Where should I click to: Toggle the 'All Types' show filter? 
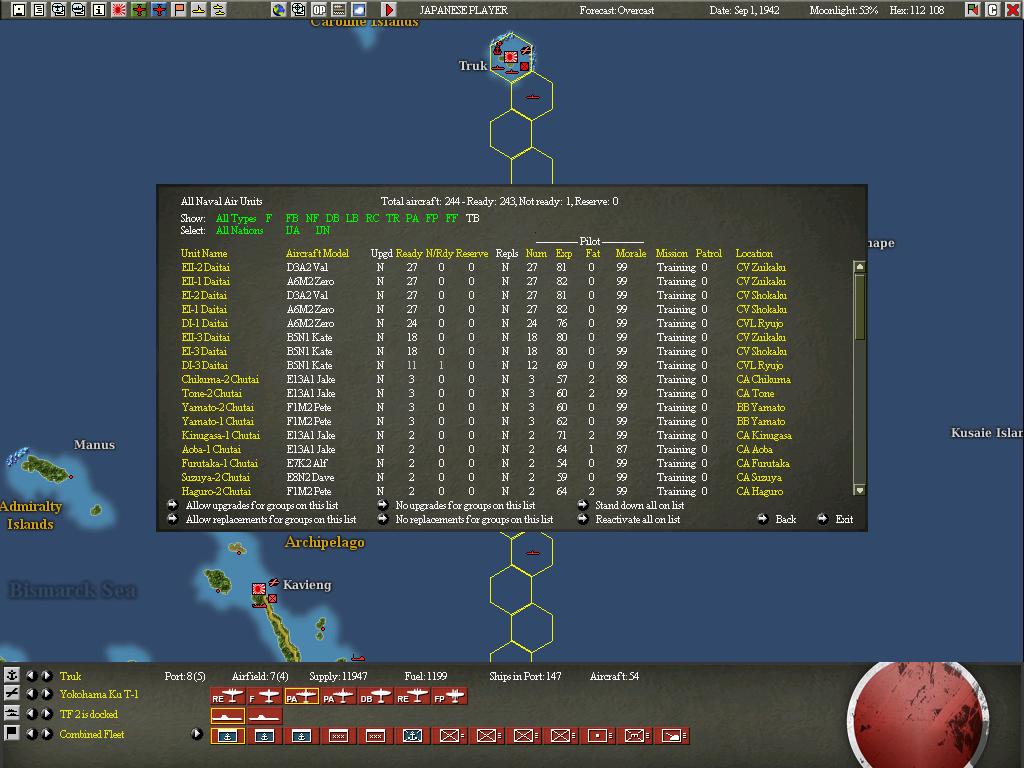(236, 218)
